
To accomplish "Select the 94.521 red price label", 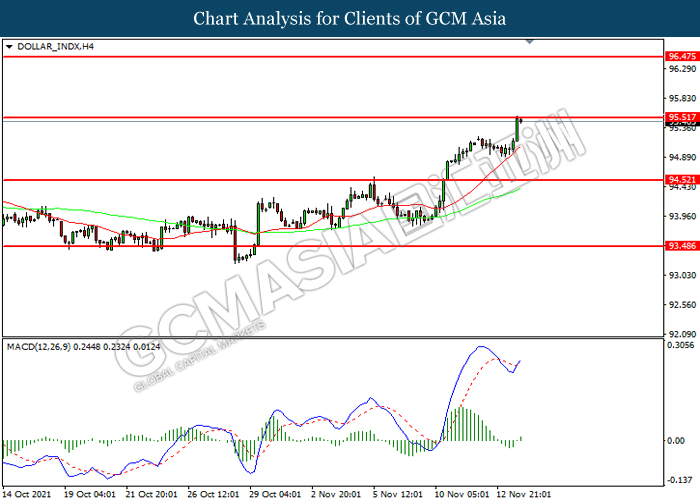I will click(682, 180).
